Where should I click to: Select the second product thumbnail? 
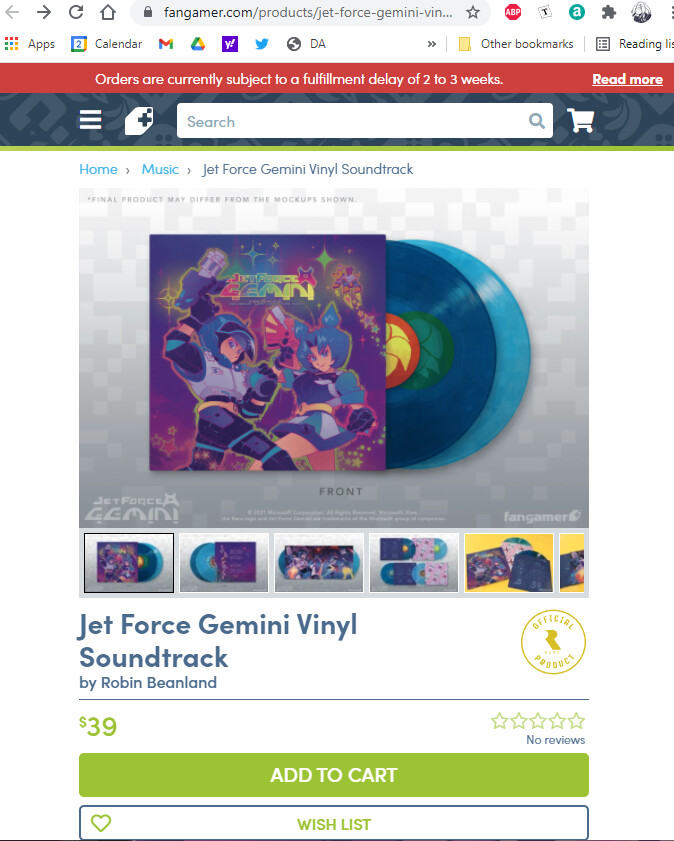pyautogui.click(x=224, y=563)
